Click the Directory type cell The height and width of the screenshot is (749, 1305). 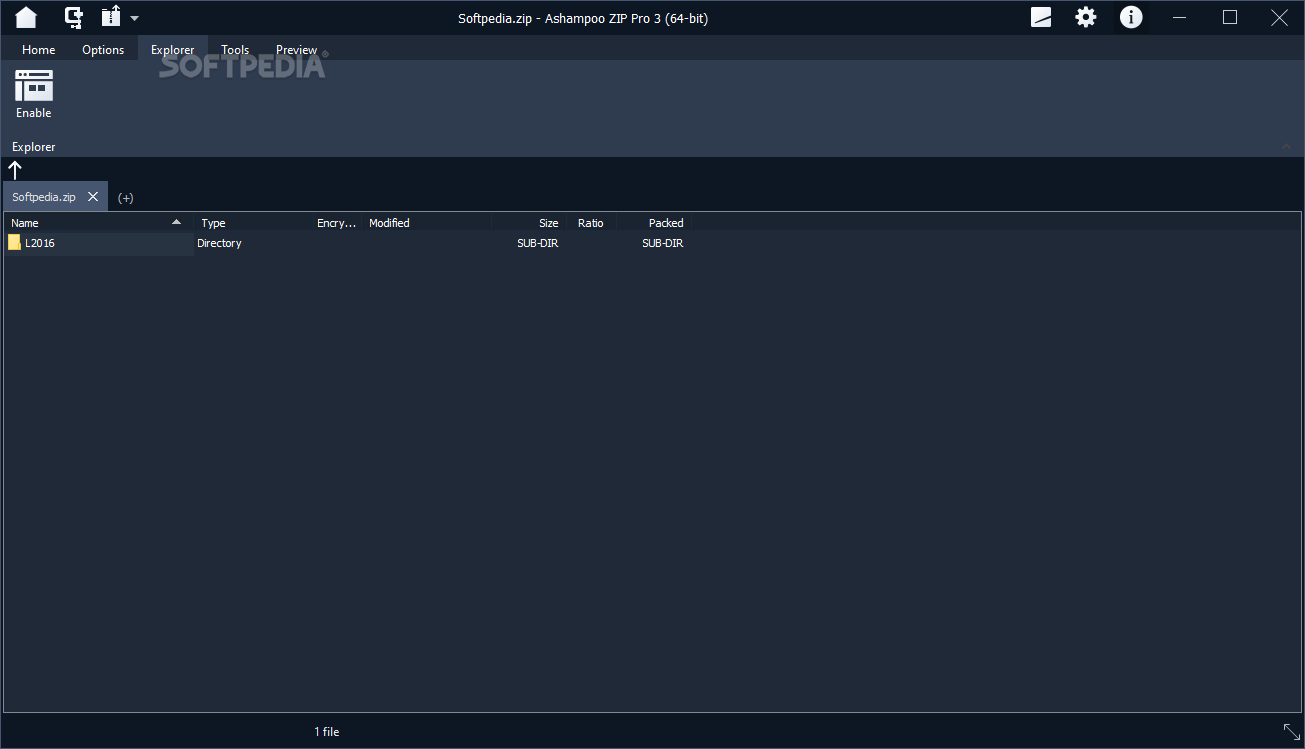(x=219, y=243)
